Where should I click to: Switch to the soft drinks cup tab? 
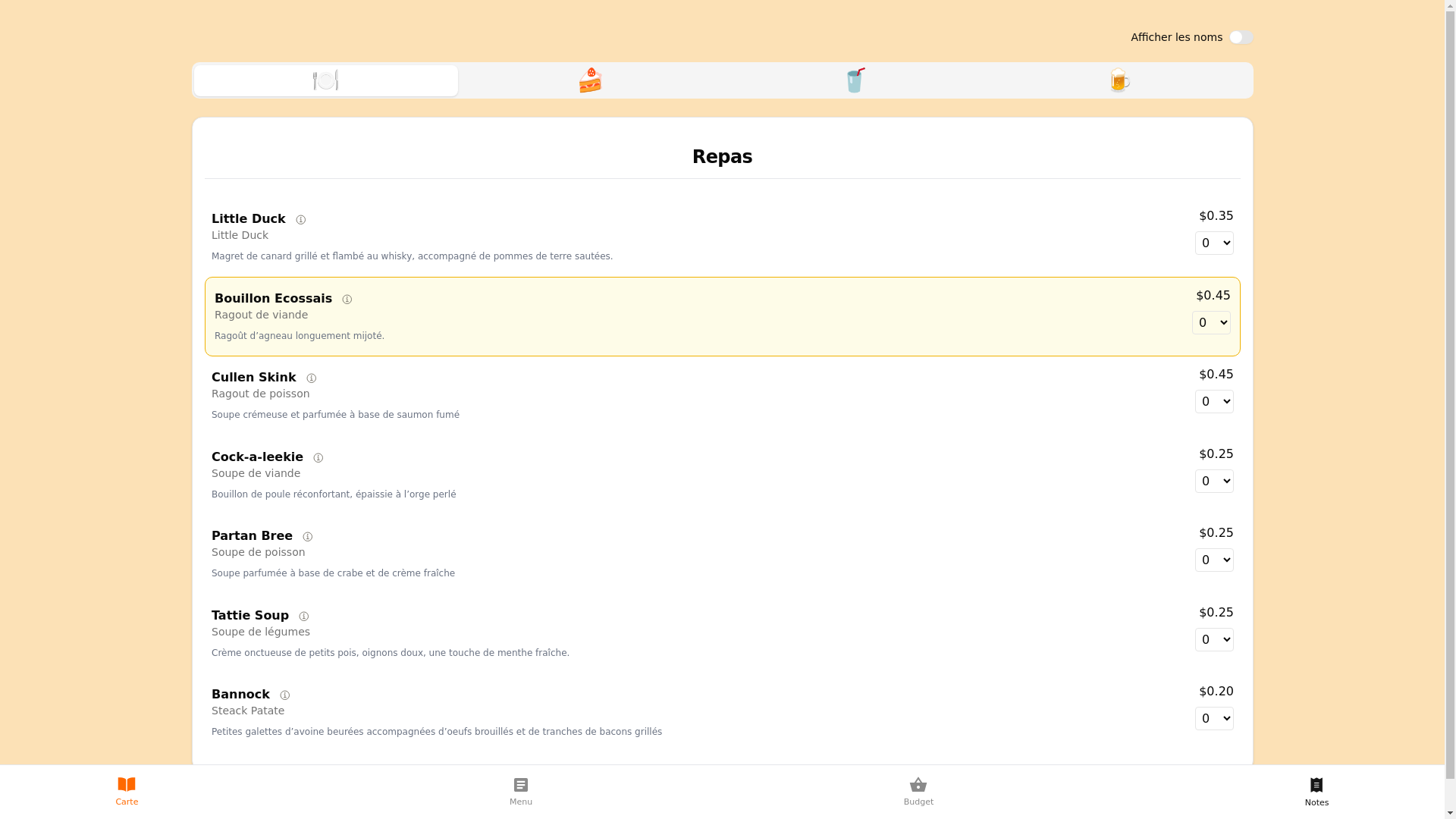point(855,80)
